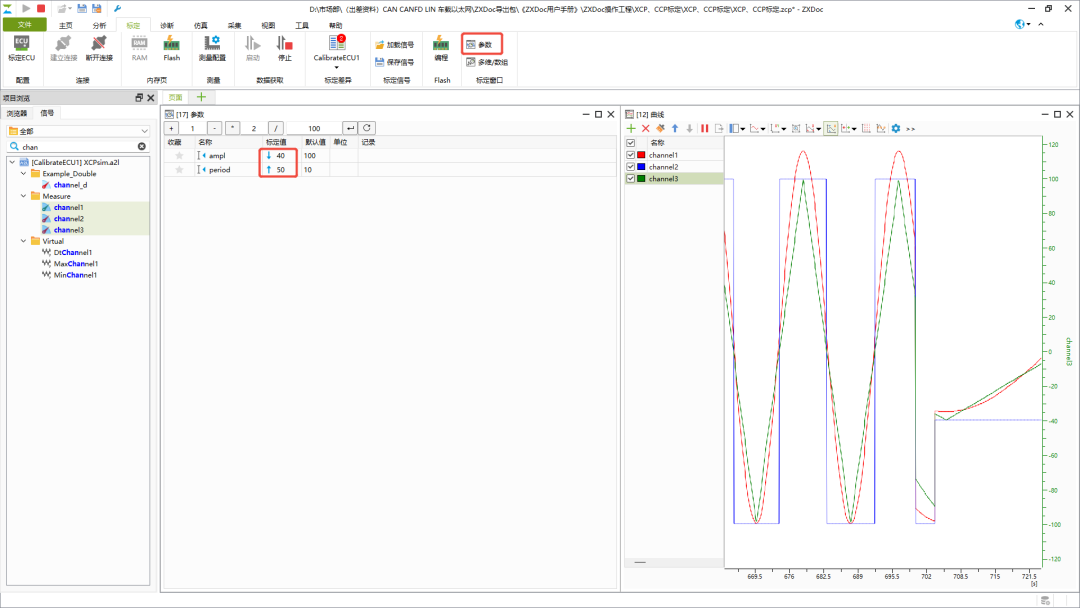The image size is (1080, 608).
Task: Uncheck the channel1 checkbox
Action: 630,156
